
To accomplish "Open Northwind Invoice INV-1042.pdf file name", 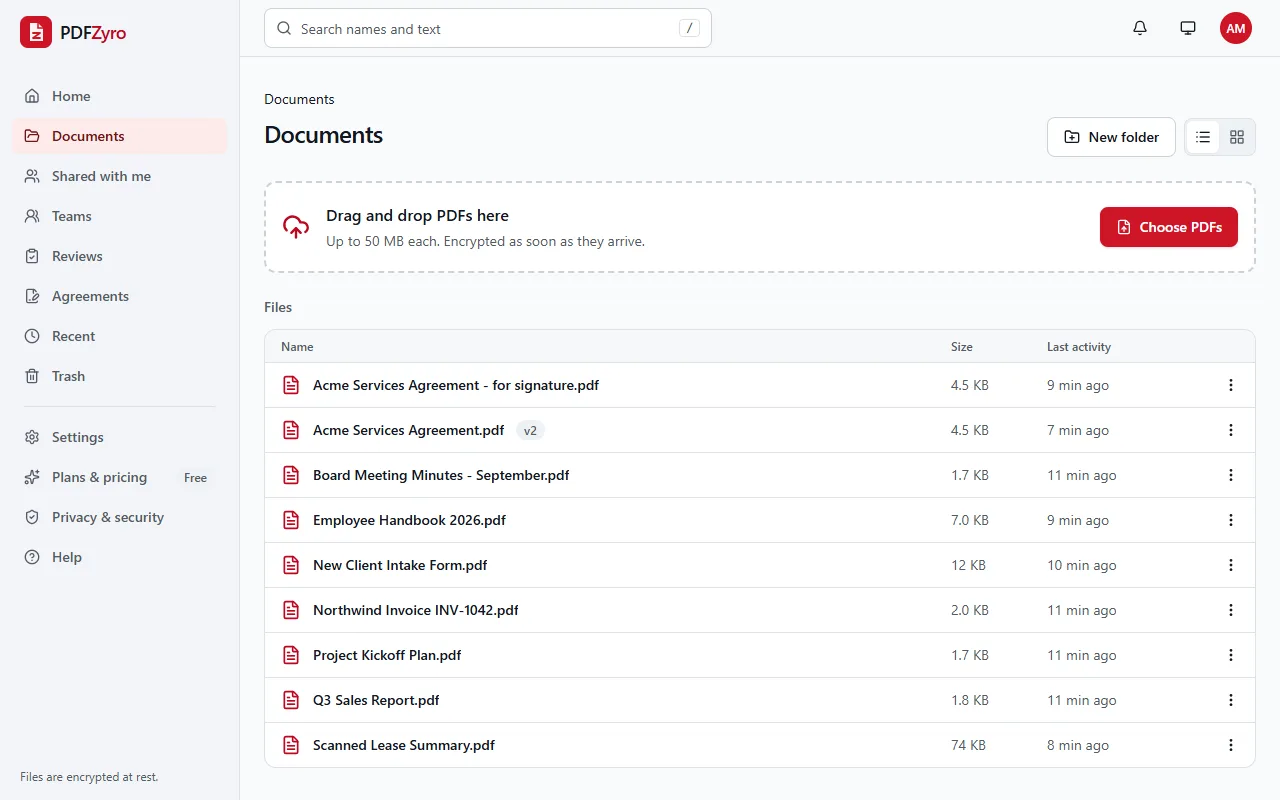I will click(416, 610).
